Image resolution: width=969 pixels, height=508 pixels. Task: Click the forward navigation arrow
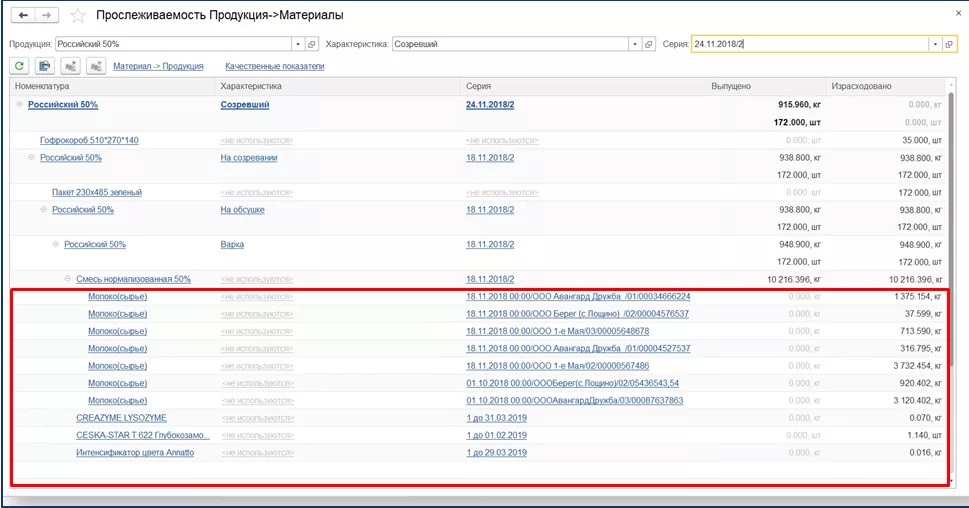pyautogui.click(x=47, y=16)
